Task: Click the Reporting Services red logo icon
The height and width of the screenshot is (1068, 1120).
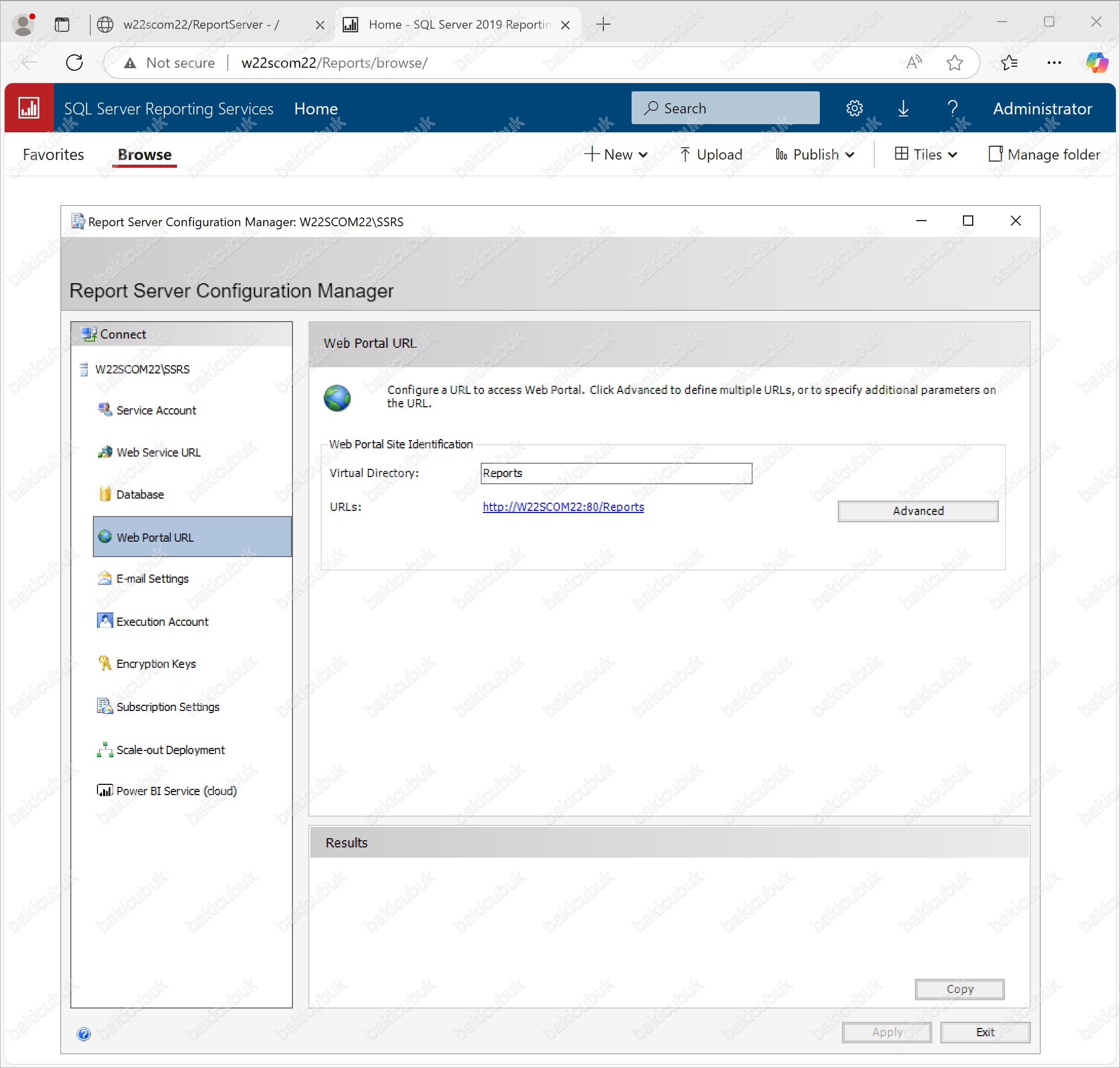Action: [29, 108]
